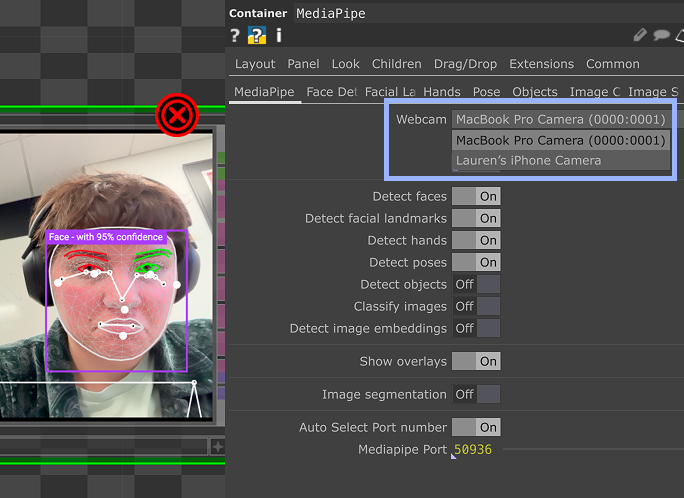Open the Drag/Drop parameter page
684x498 pixels.
(x=465, y=64)
